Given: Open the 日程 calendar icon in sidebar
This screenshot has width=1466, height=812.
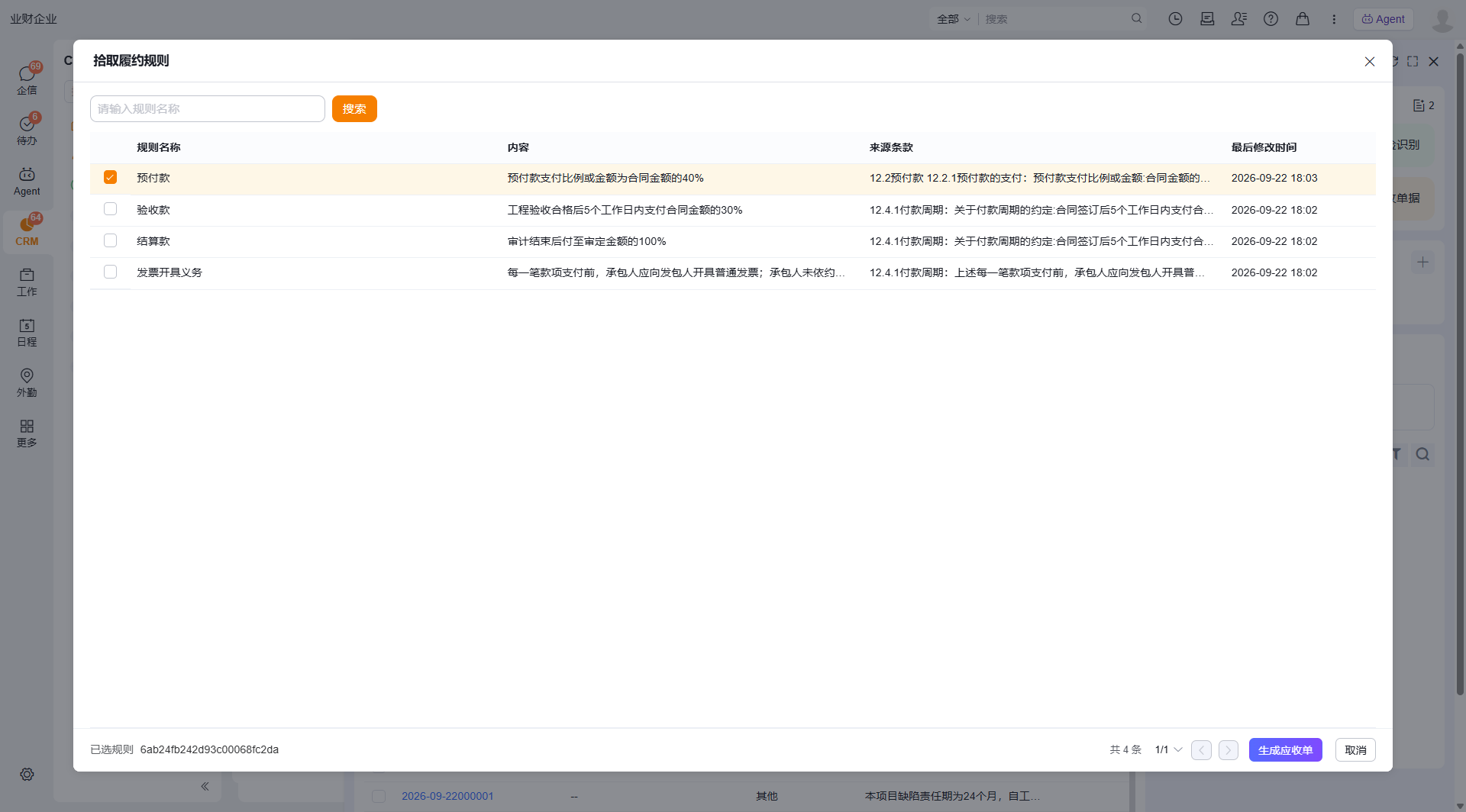Looking at the screenshot, I should [x=27, y=332].
